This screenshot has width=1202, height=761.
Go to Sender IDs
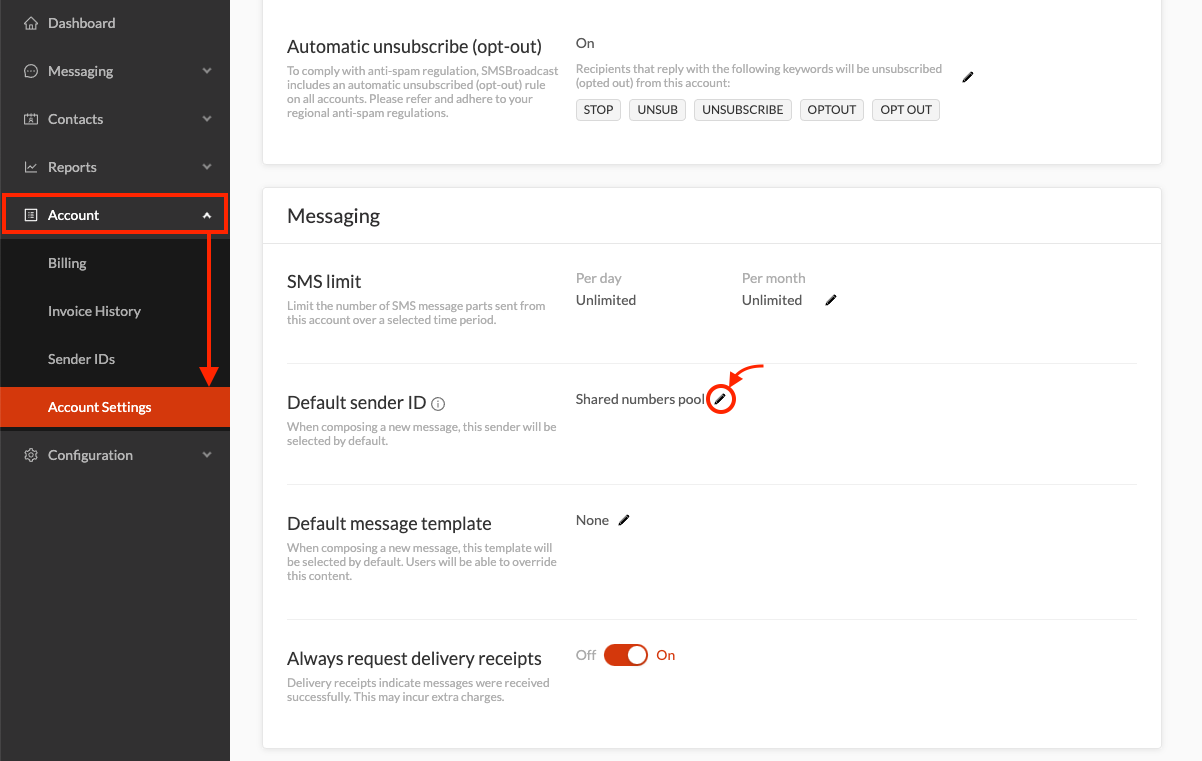point(81,358)
